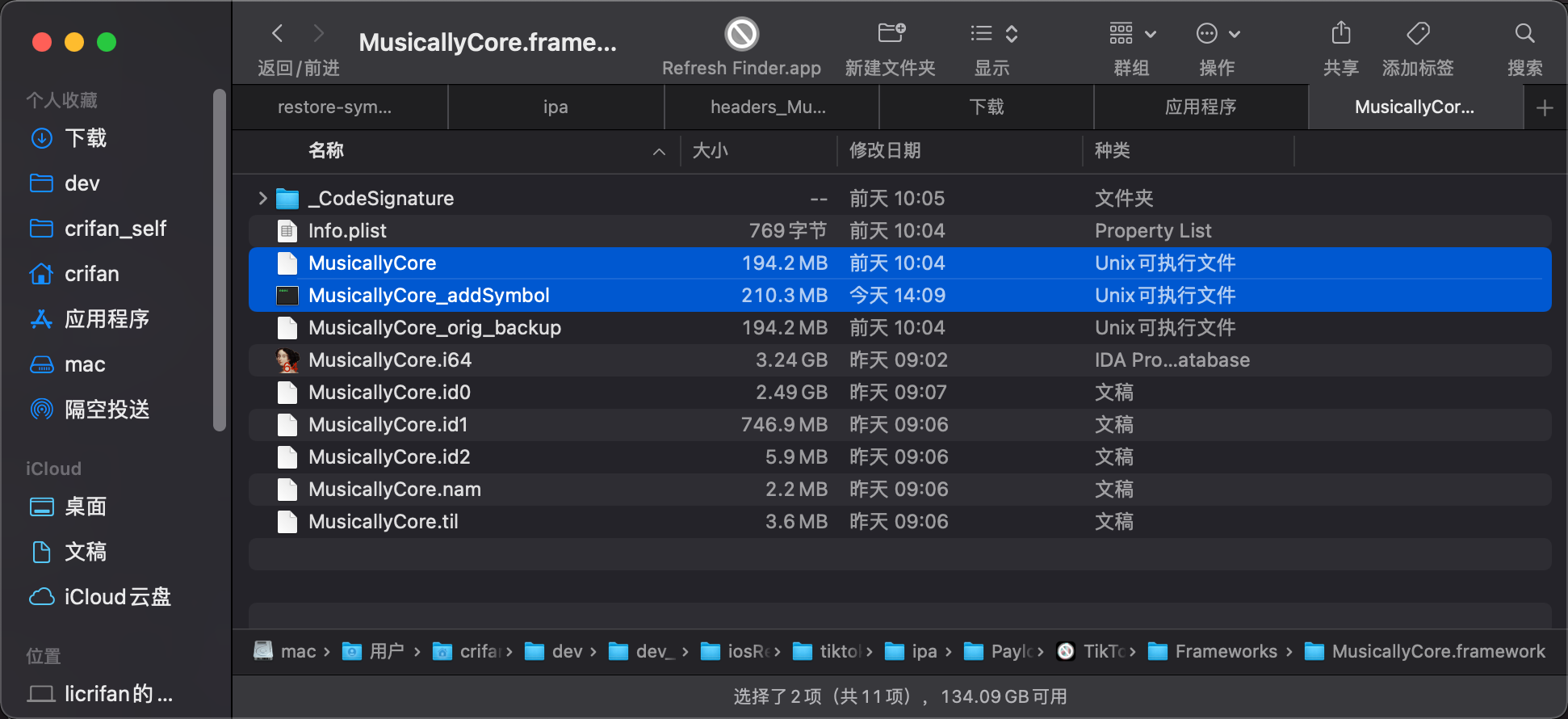Sort by the Size (大小) column header
This screenshot has width=1568, height=719.
(x=711, y=151)
